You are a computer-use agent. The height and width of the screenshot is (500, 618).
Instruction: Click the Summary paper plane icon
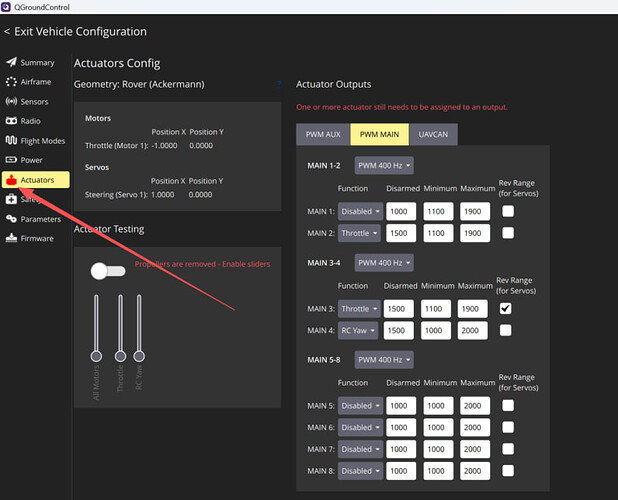pos(11,62)
